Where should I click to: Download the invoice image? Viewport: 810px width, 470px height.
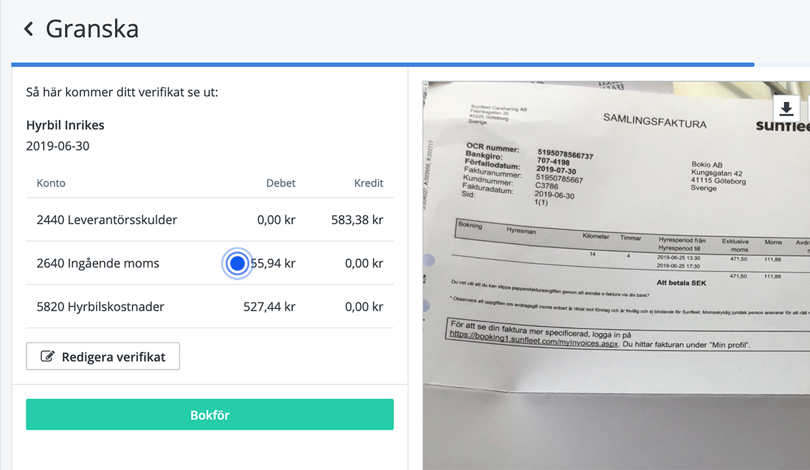pos(787,110)
